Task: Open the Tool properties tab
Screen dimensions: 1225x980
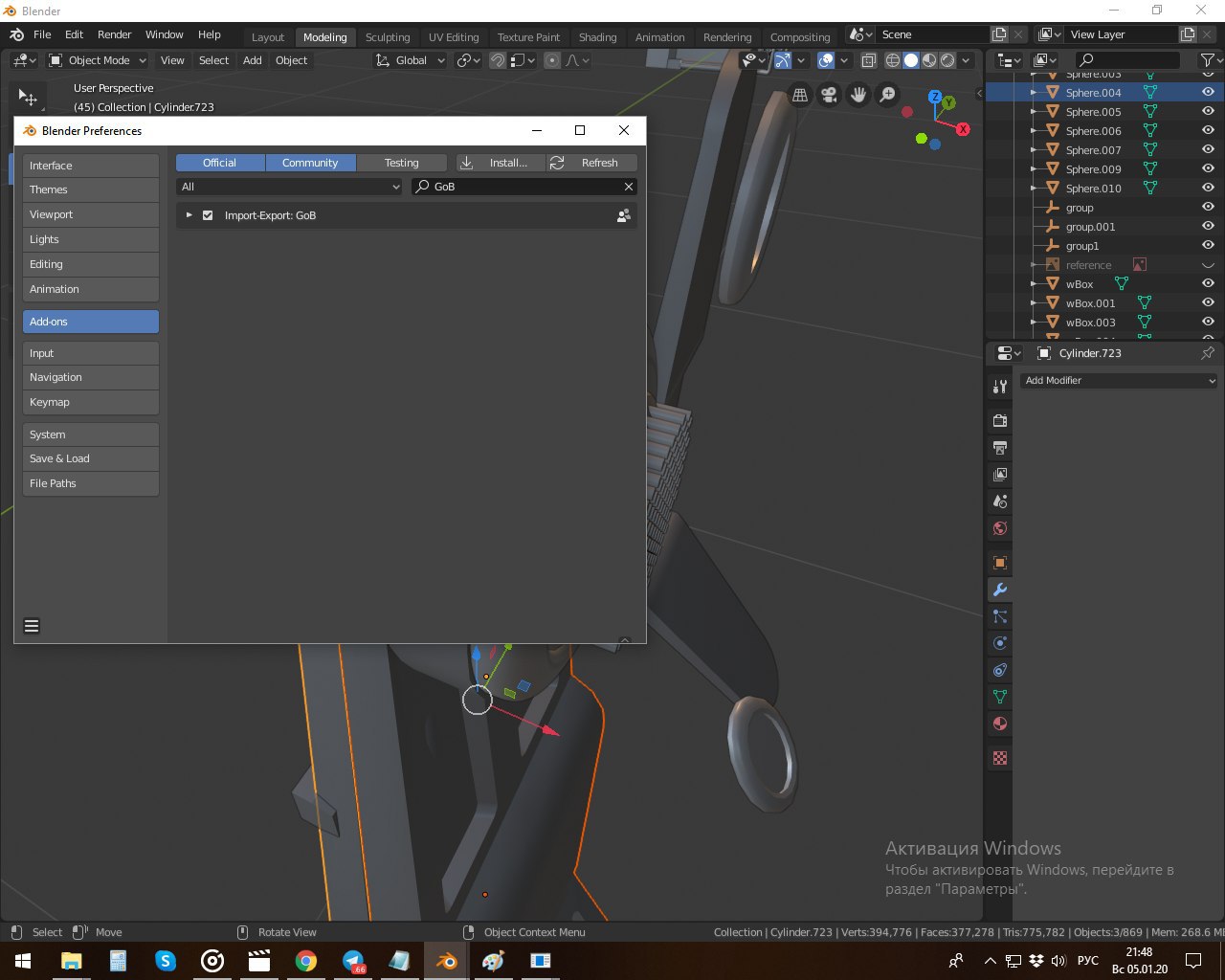Action: [1000, 387]
